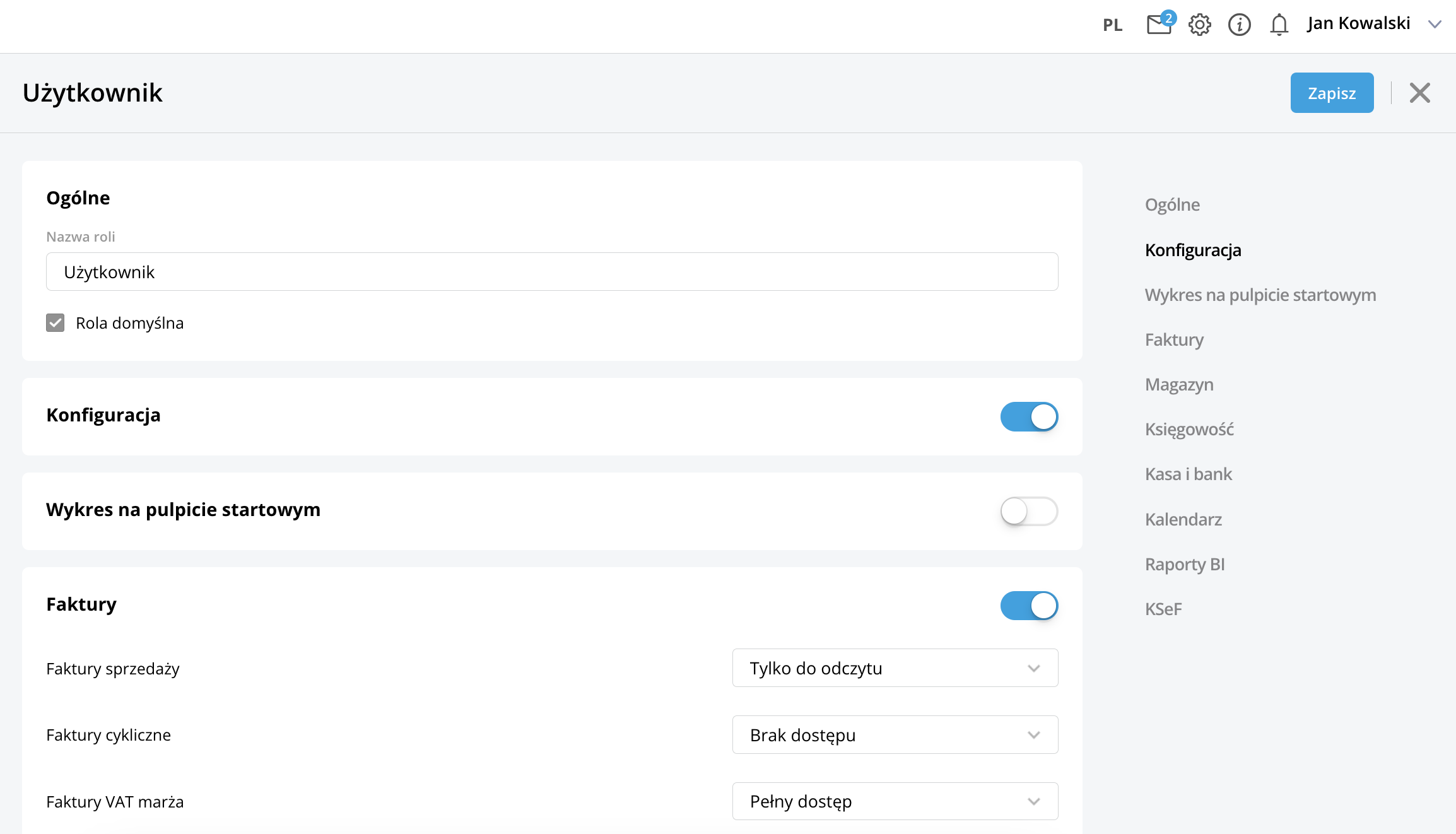1456x834 pixels.
Task: Click the info circle icon
Action: (x=1239, y=25)
